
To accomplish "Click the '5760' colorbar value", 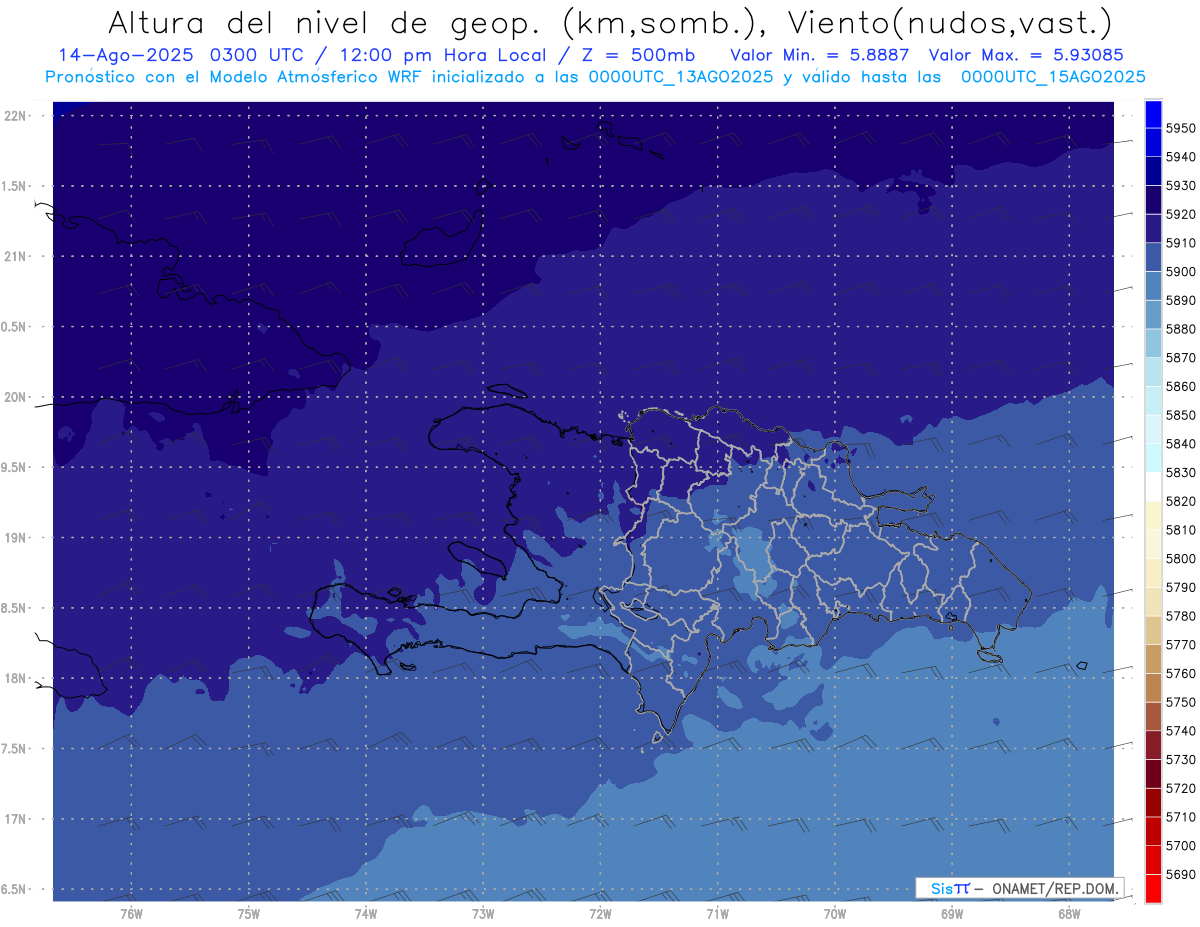I will (x=1181, y=674).
